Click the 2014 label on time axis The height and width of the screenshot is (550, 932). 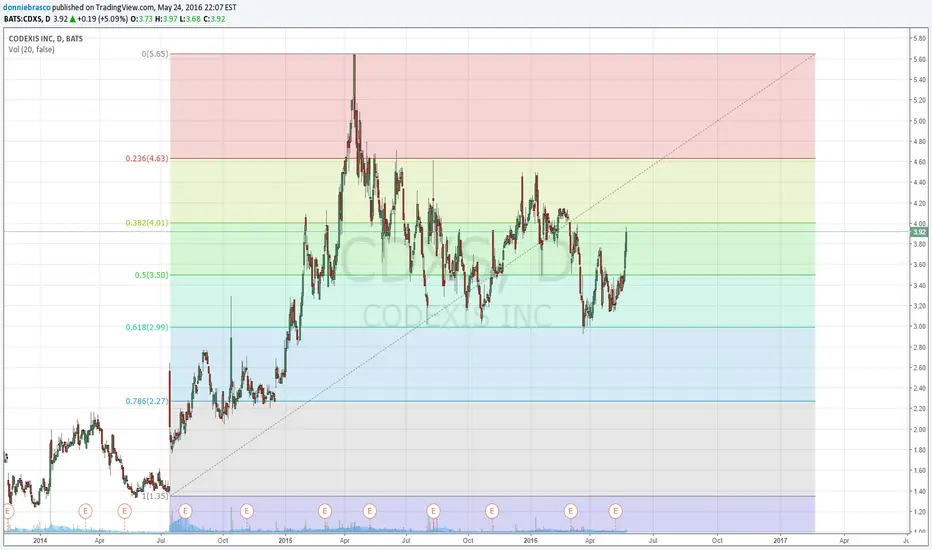click(40, 540)
